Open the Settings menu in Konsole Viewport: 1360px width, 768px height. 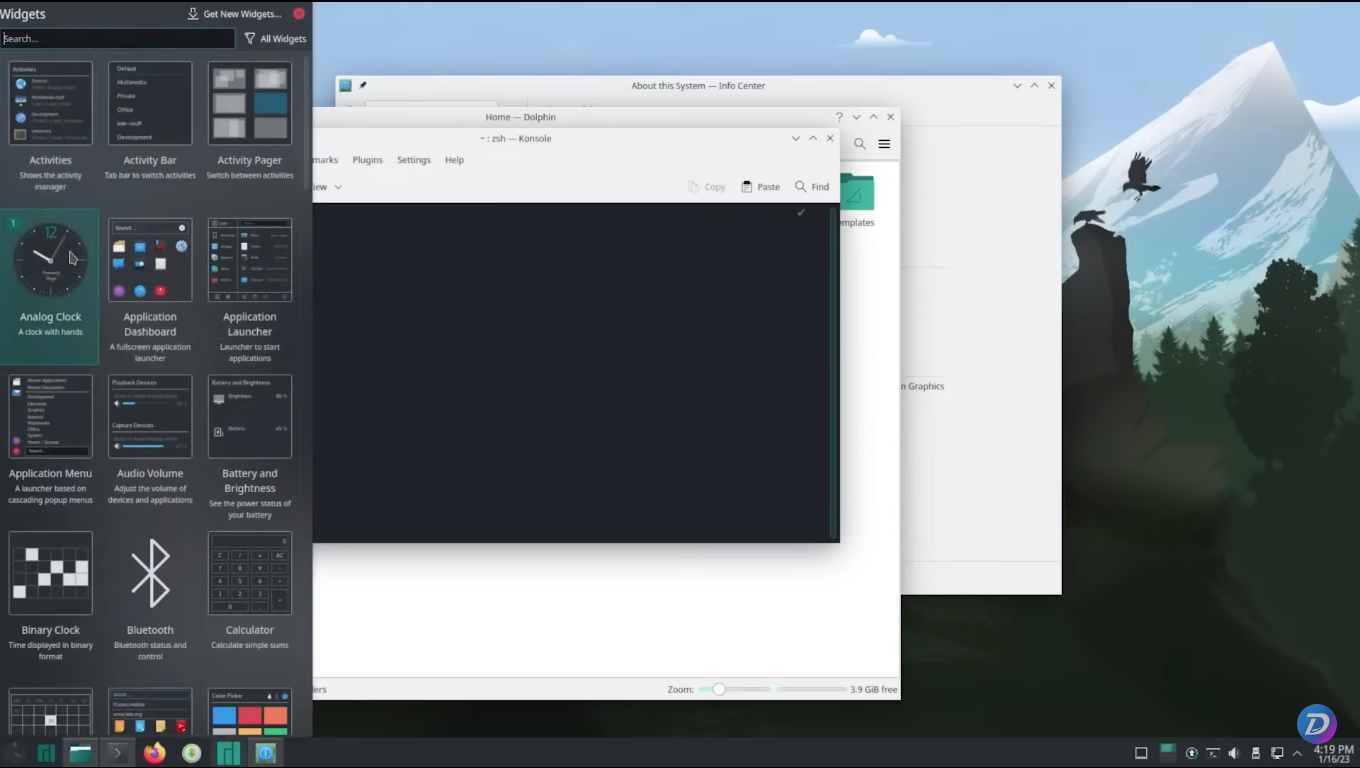pos(413,159)
